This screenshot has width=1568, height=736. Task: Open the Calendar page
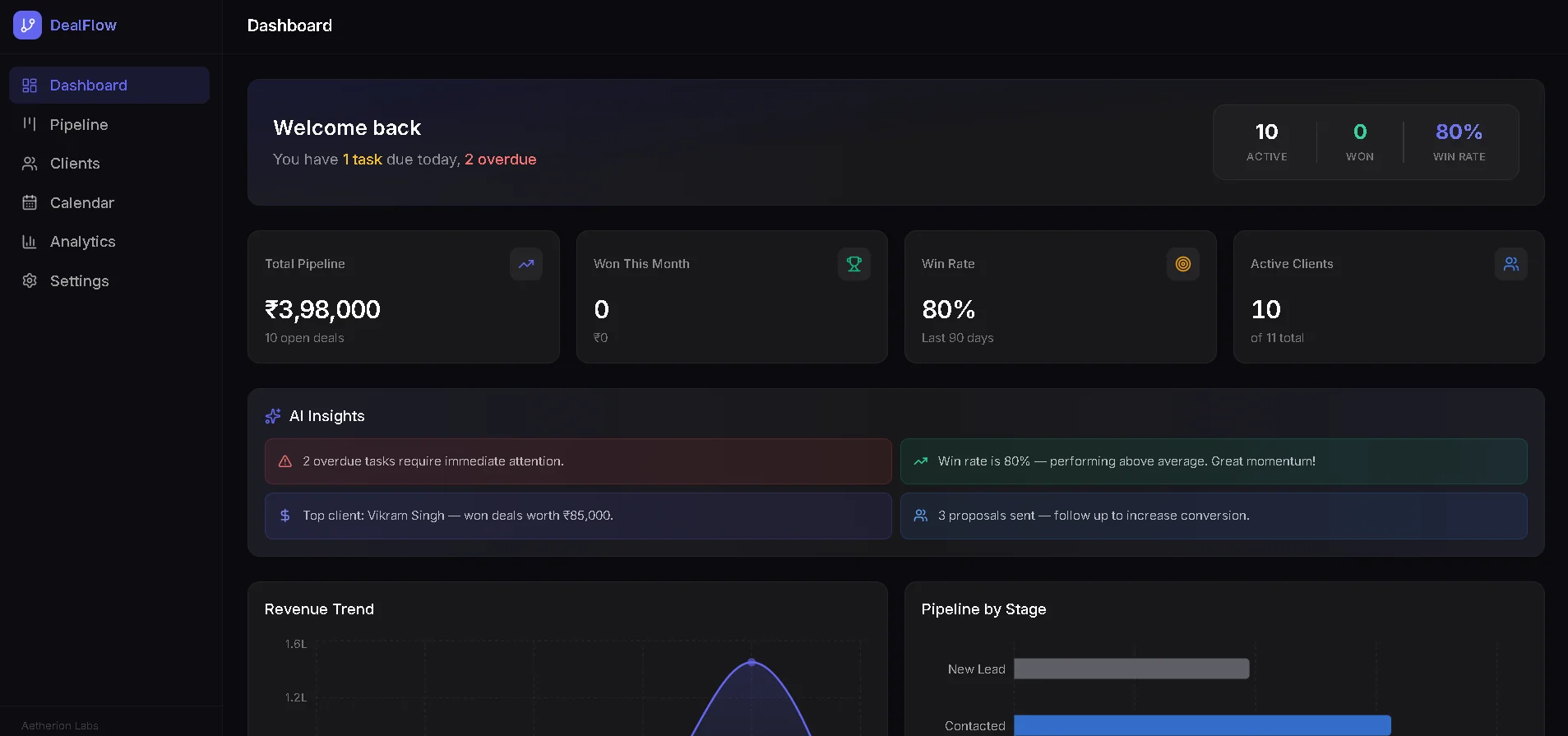coord(109,202)
